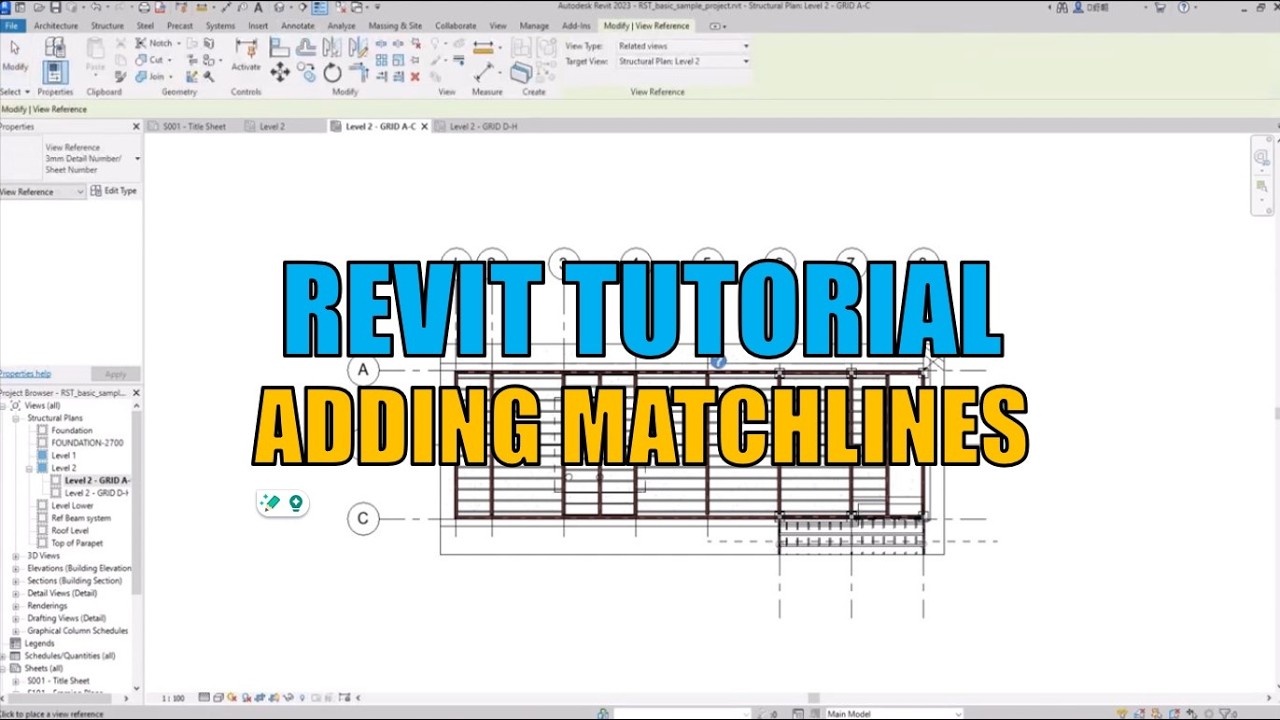The width and height of the screenshot is (1280, 720).
Task: Select Ref Beam system view in browser
Action: [x=81, y=518]
